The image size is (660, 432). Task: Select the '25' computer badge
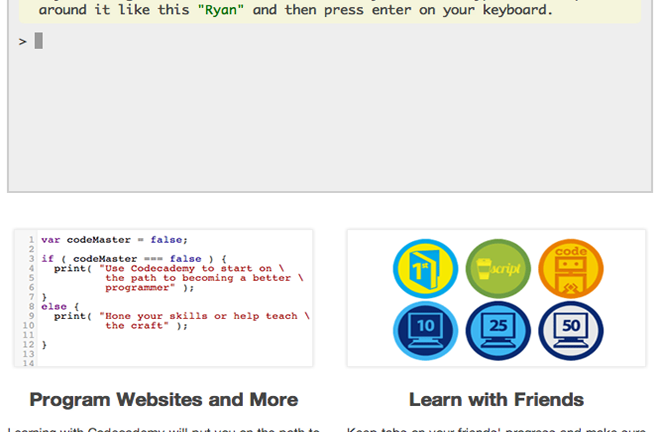point(498,331)
